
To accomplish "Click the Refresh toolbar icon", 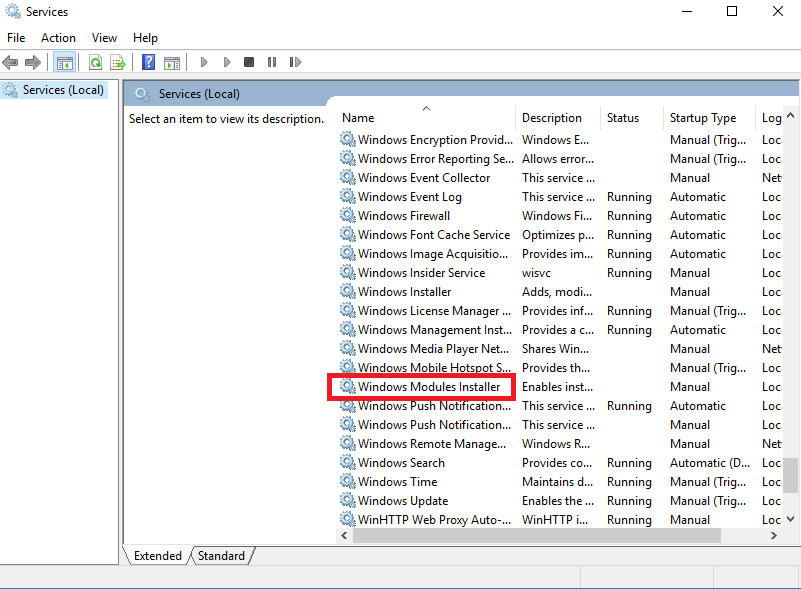I will [x=95, y=63].
